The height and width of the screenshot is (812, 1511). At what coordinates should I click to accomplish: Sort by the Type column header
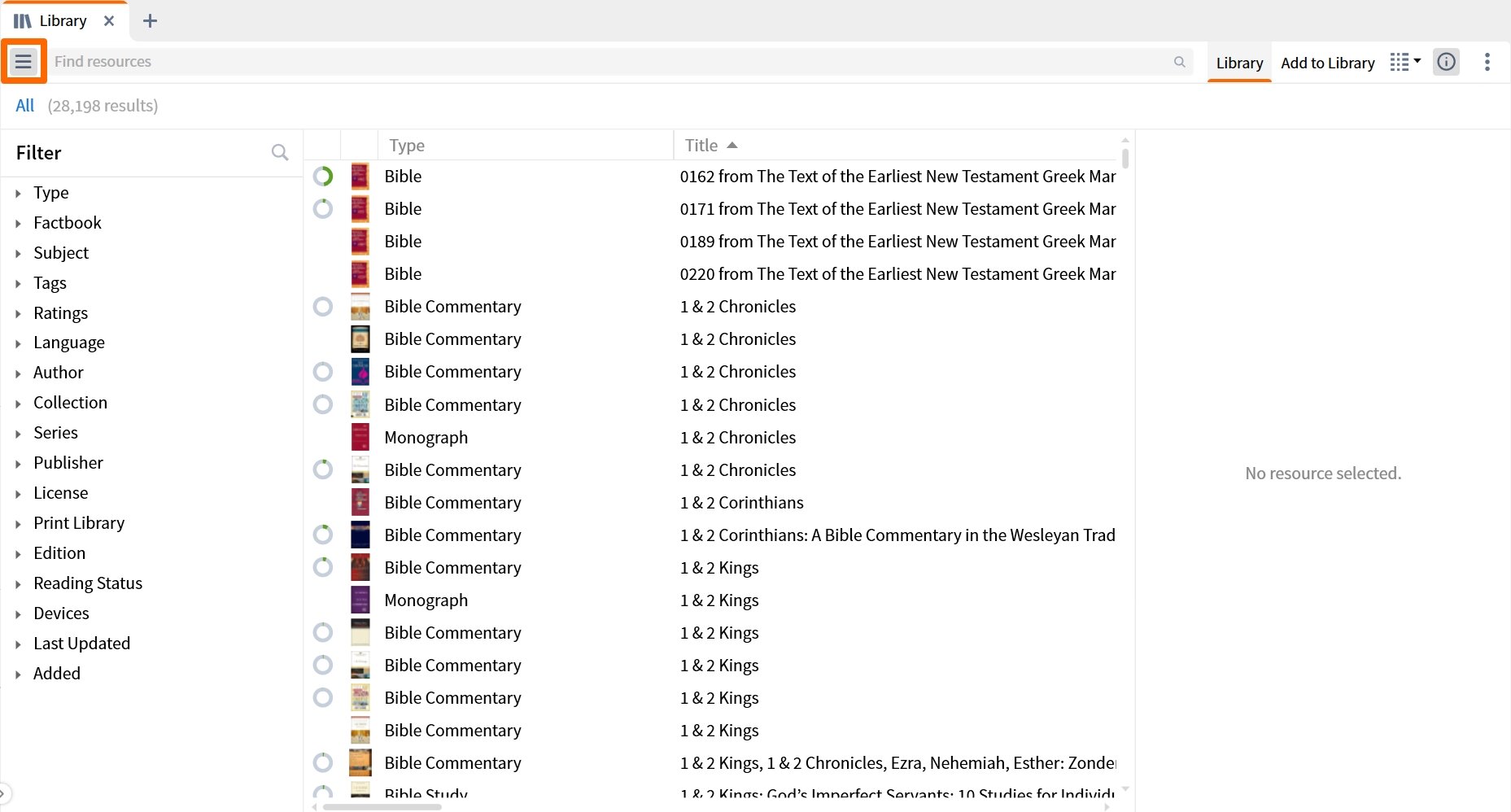coord(526,145)
